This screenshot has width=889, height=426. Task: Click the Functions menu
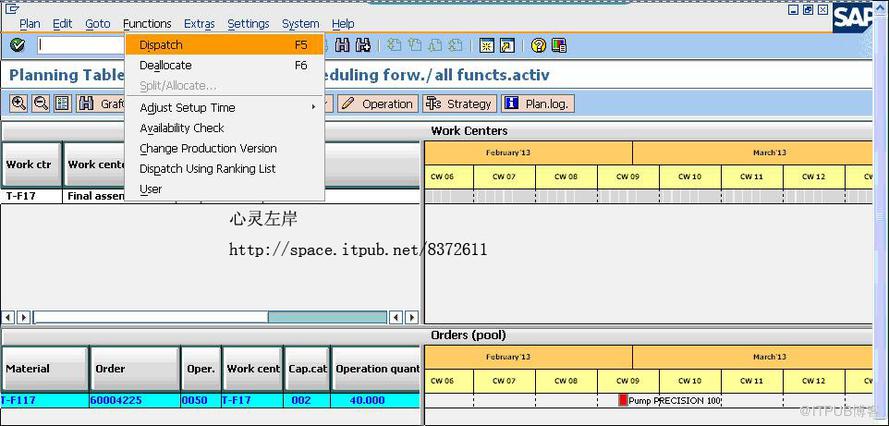[147, 24]
